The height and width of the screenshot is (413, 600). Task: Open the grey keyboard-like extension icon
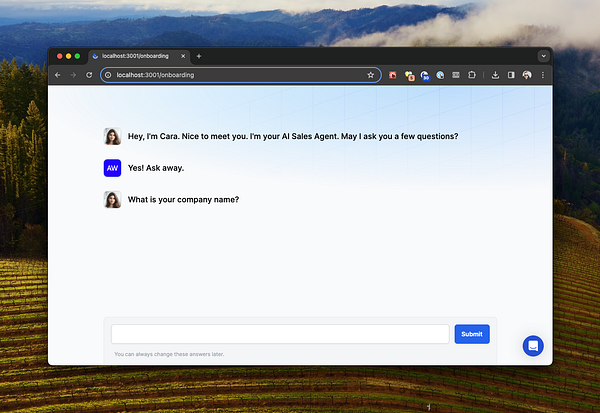pyautogui.click(x=456, y=75)
